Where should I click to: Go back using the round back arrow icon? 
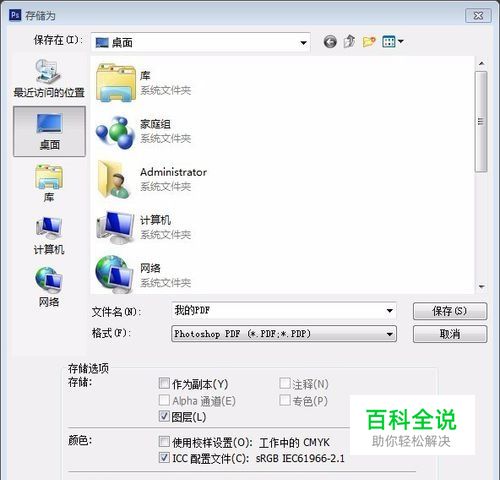330,42
